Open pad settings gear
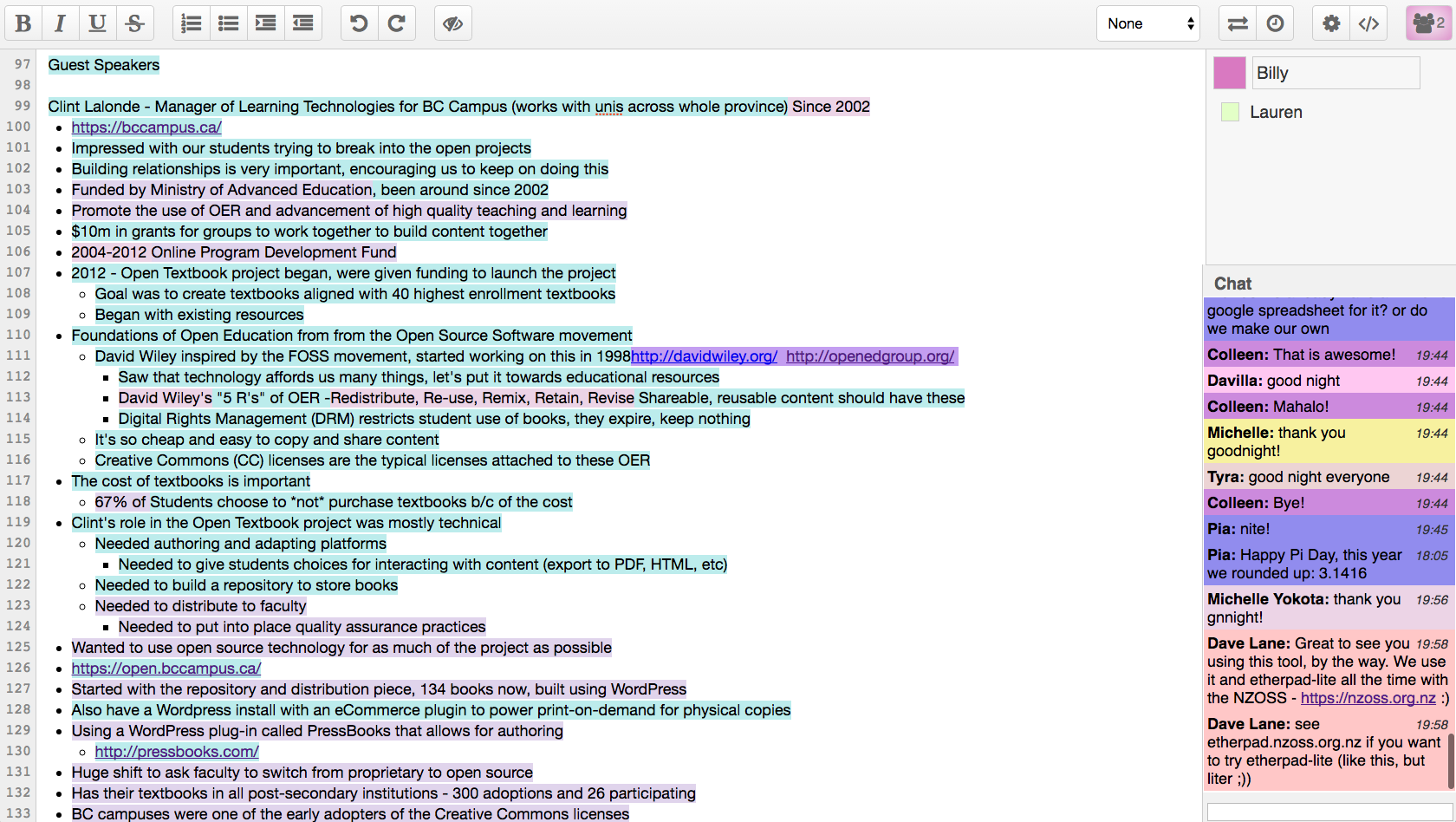 click(1331, 23)
